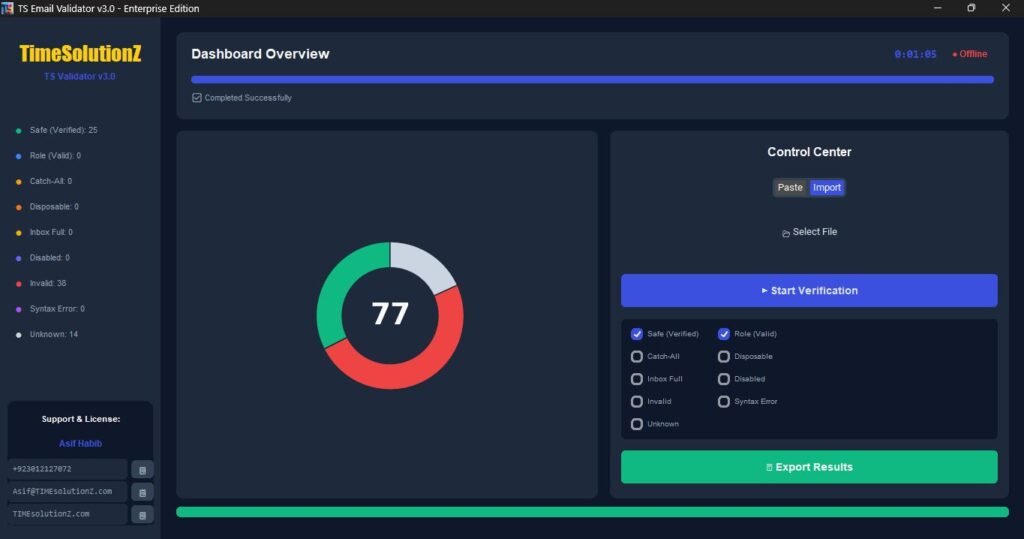Enable the Disposable checkbox

click(724, 356)
